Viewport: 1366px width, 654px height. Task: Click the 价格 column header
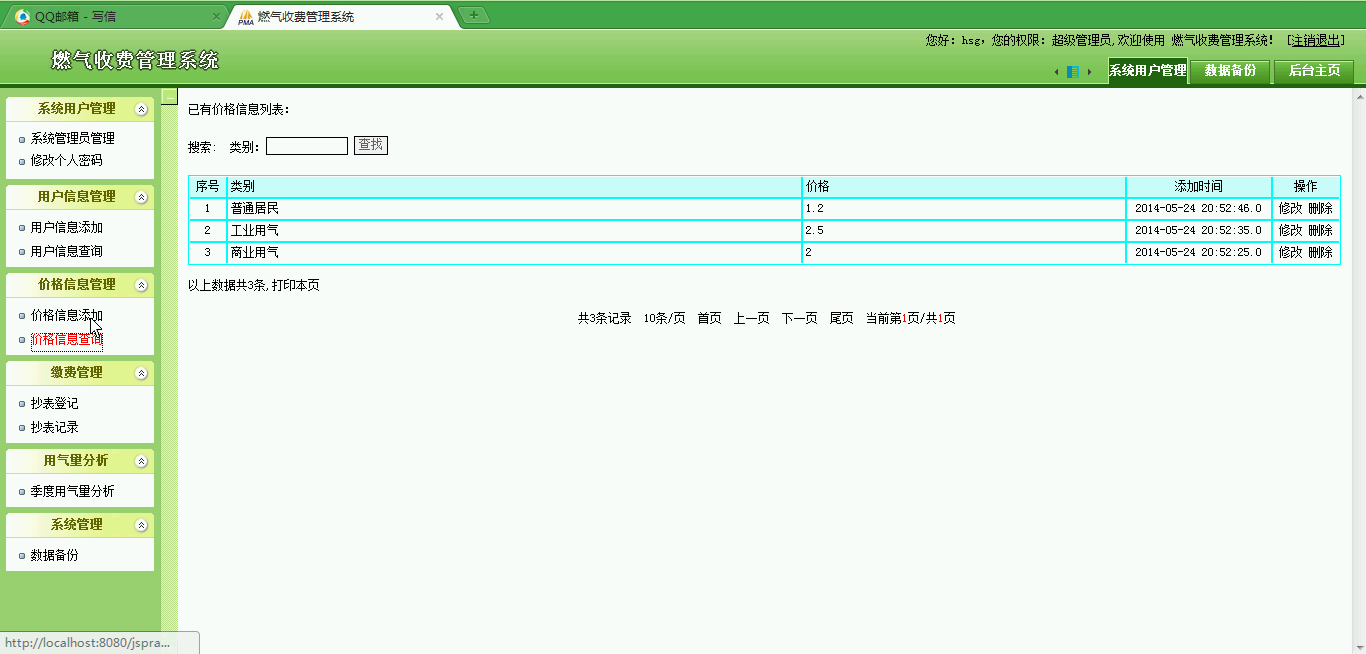[x=964, y=187]
